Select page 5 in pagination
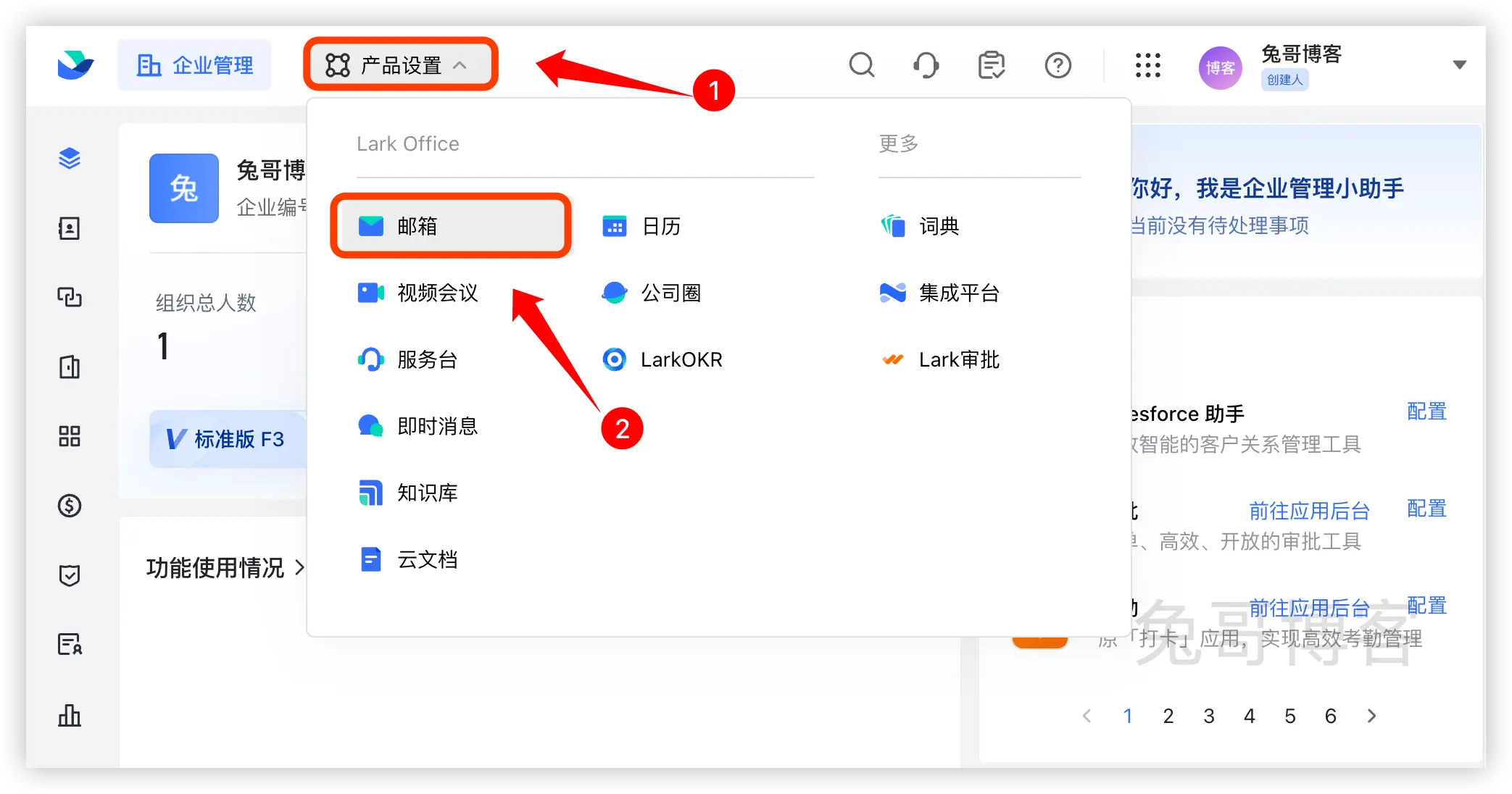 (x=1290, y=716)
